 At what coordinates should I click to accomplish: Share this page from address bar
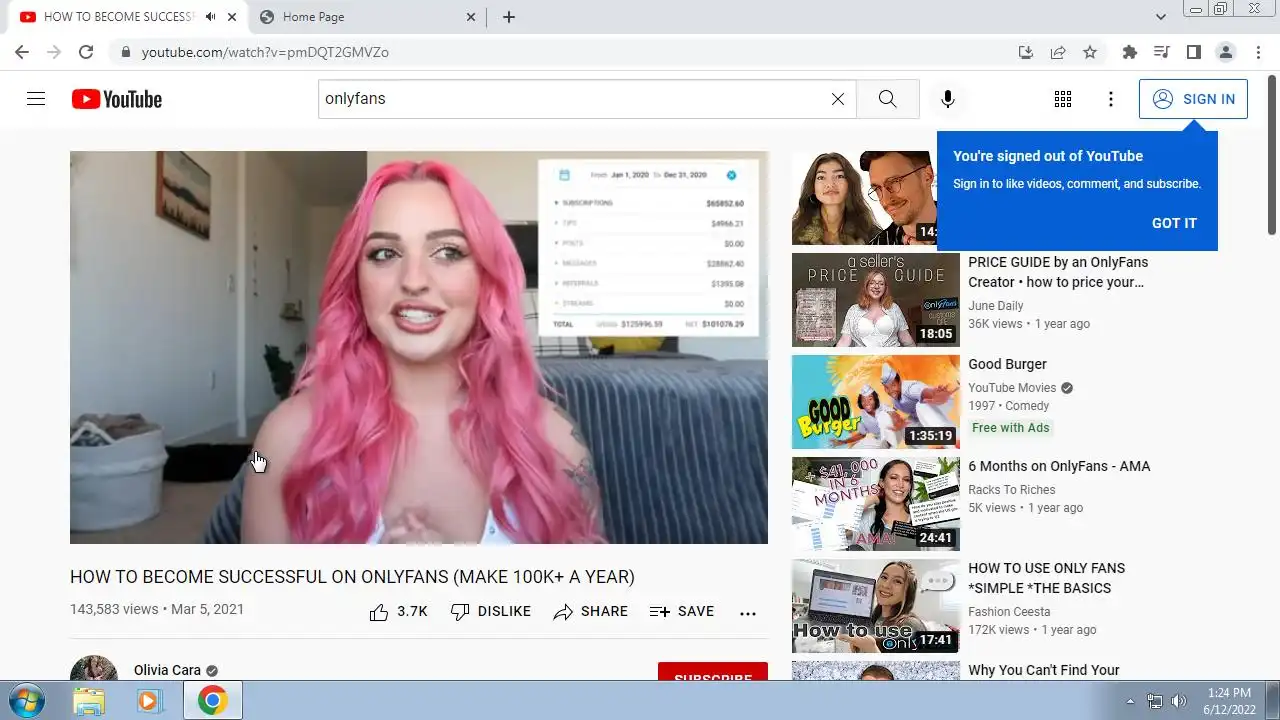click(x=1057, y=52)
